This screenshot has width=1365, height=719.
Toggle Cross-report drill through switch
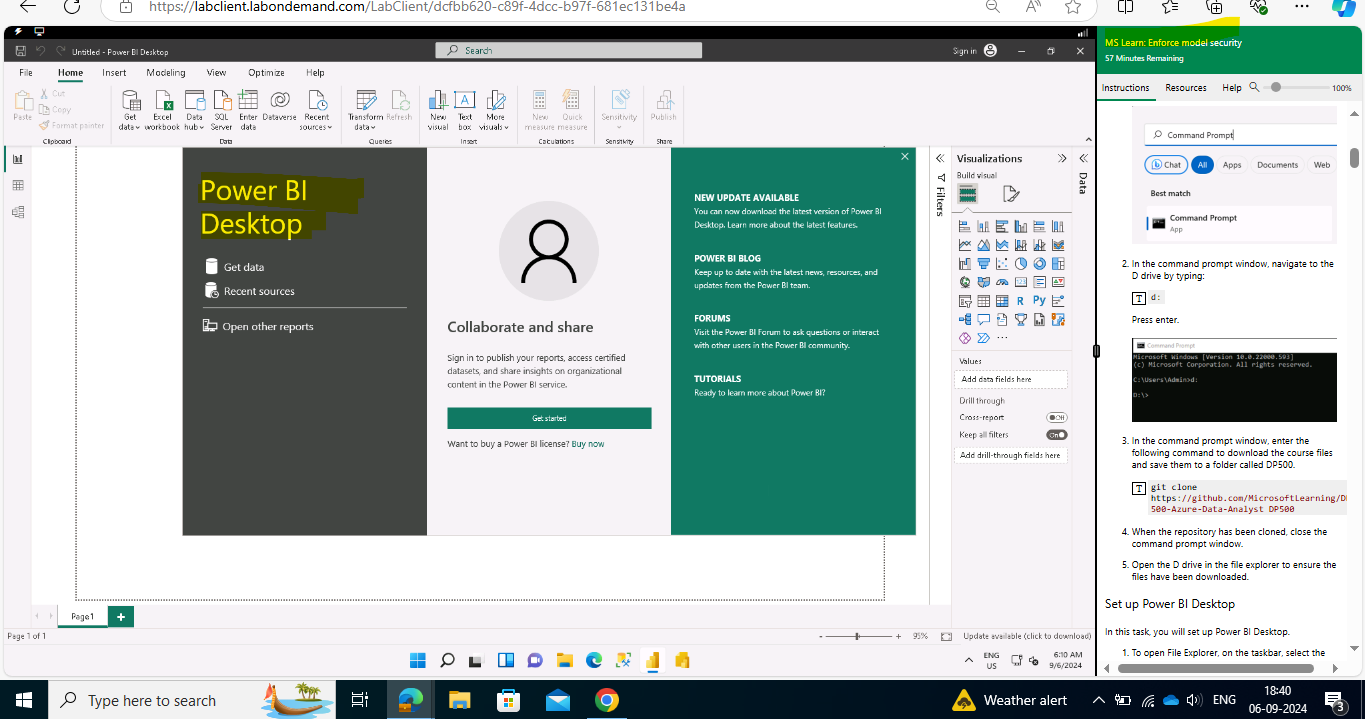point(1056,417)
